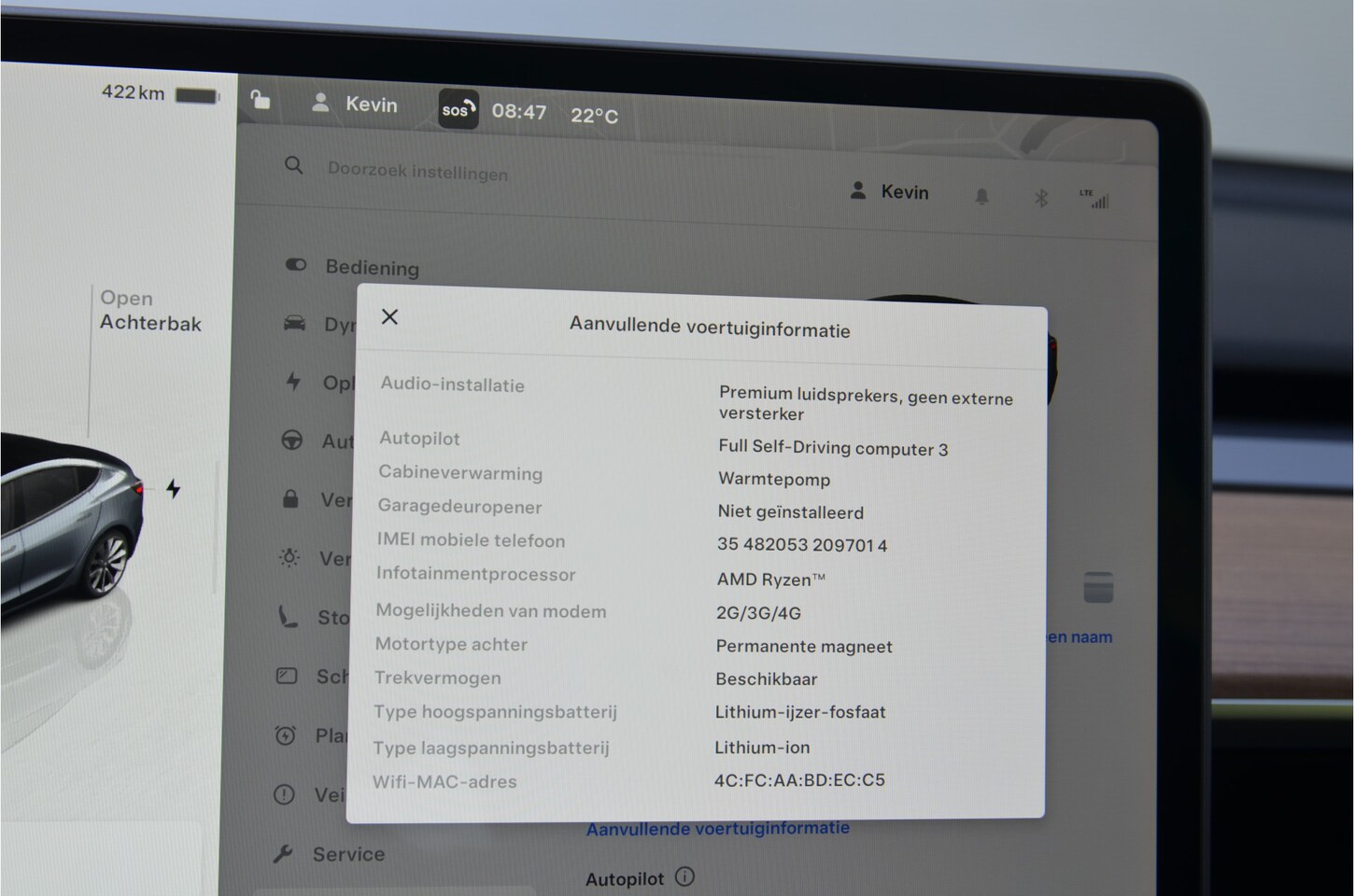The width and height of the screenshot is (1354, 896).
Task: Click the partially hidden 'en naam' link
Action: (1079, 637)
